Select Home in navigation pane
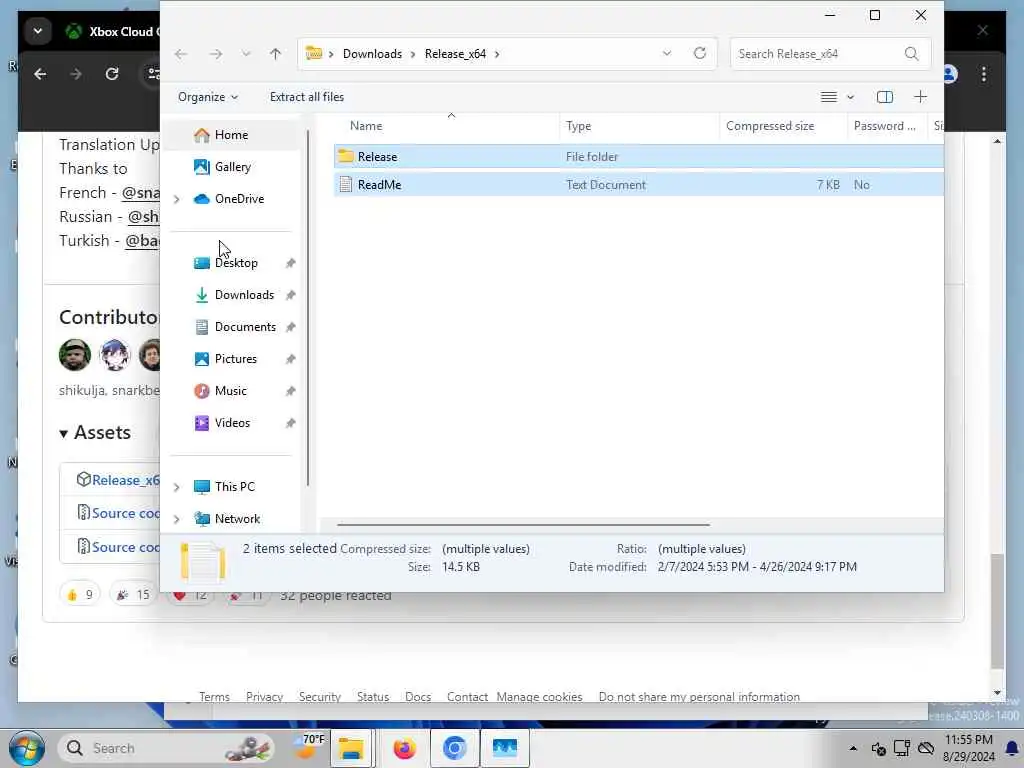Image resolution: width=1024 pixels, height=768 pixels. pyautogui.click(x=231, y=135)
